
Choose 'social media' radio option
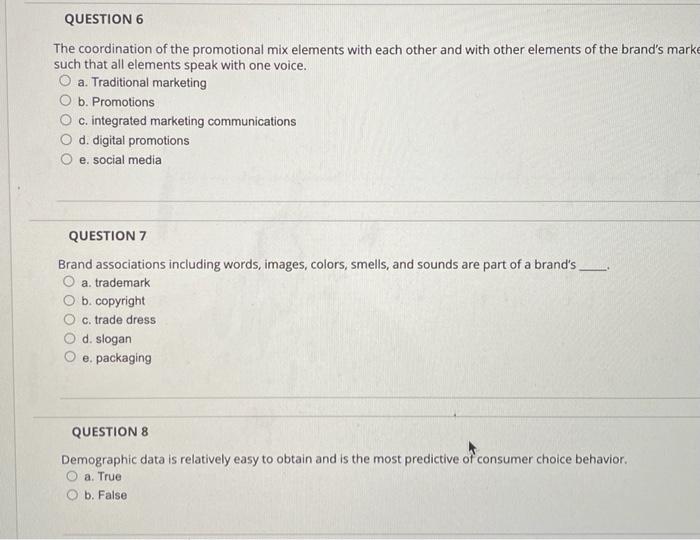coord(67,159)
